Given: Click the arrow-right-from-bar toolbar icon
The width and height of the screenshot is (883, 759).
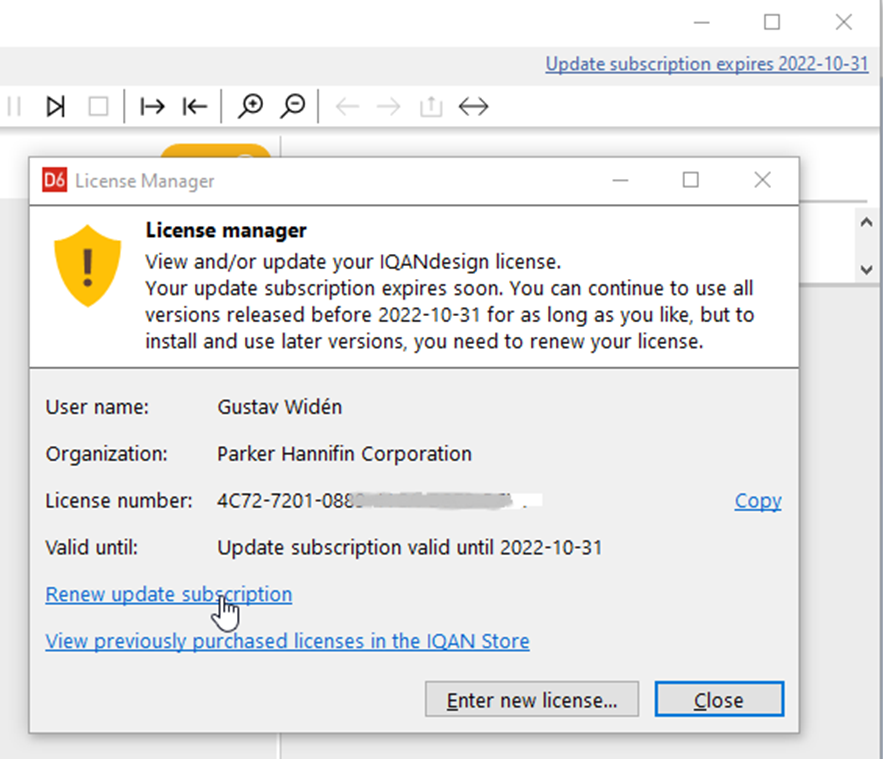Looking at the screenshot, I should [x=152, y=106].
